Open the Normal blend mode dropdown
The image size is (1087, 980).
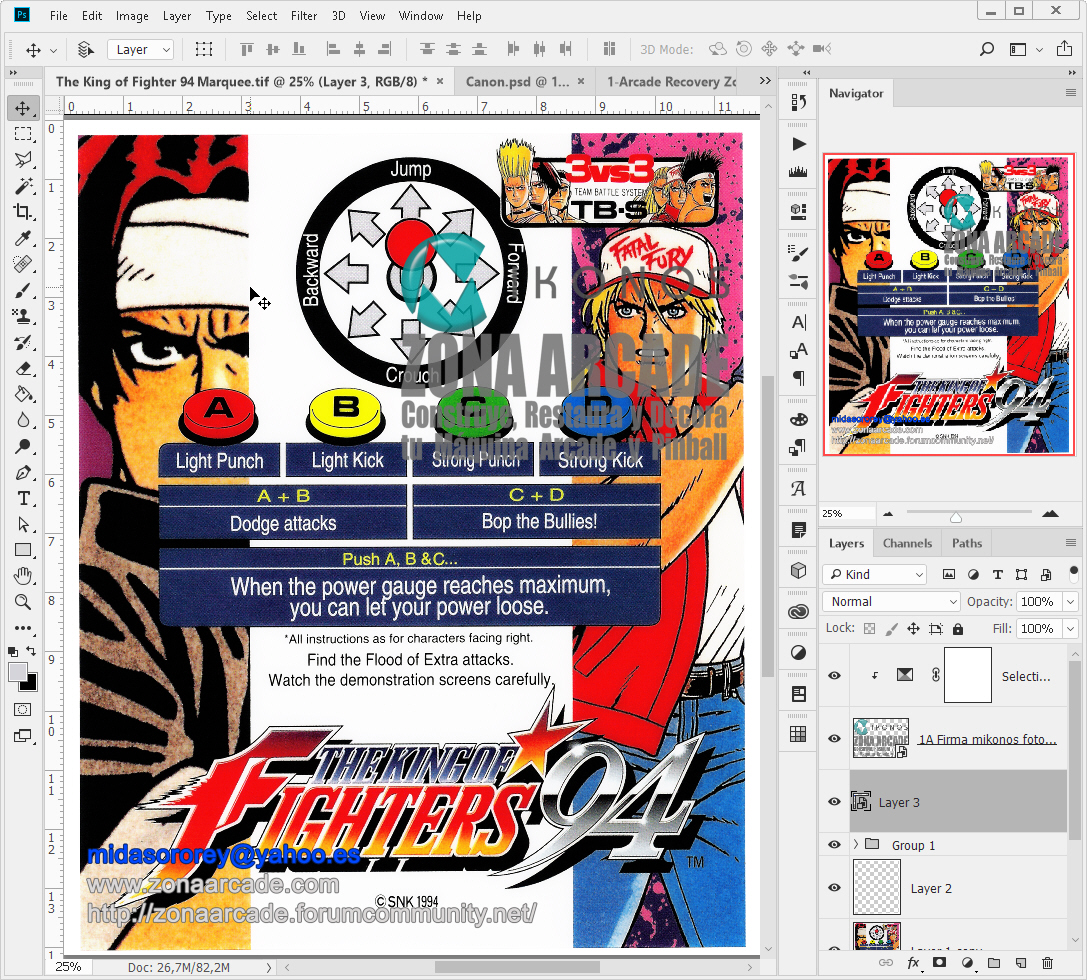click(889, 601)
